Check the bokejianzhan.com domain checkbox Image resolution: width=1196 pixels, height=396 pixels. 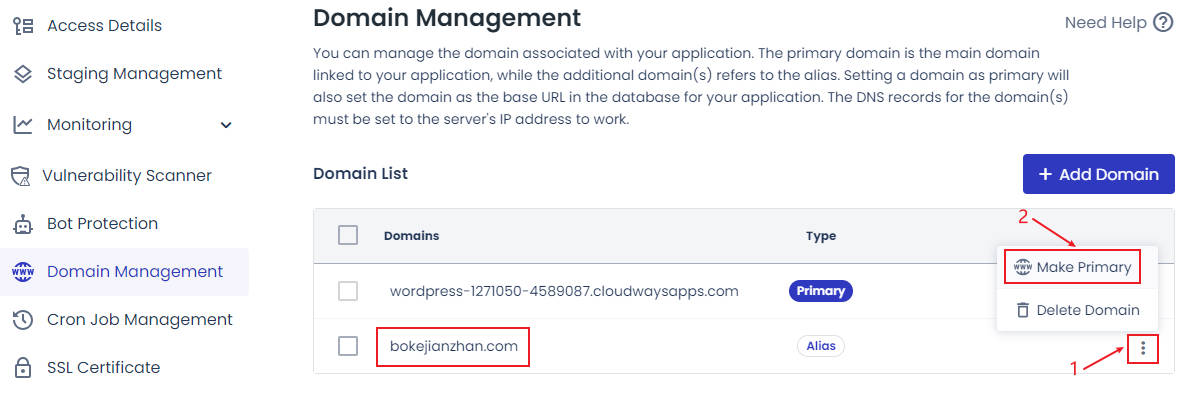pyautogui.click(x=348, y=346)
